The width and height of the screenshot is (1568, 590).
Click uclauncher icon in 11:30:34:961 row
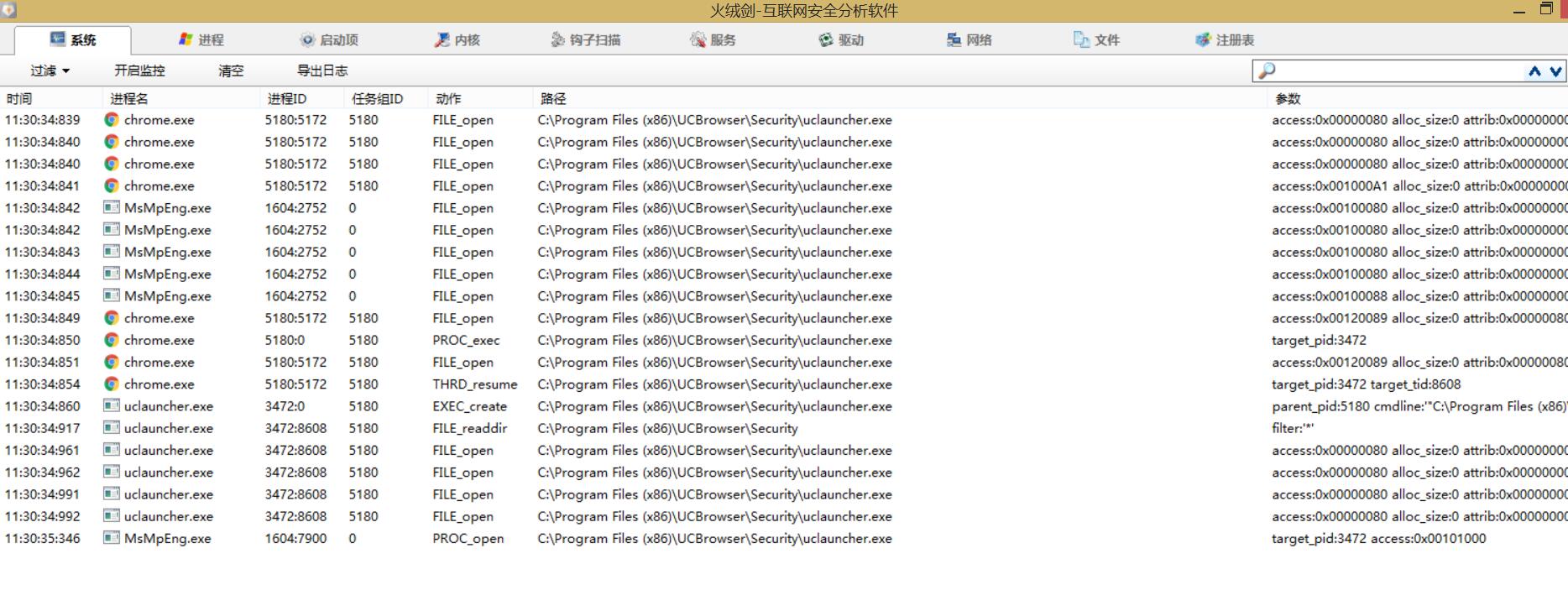pos(112,450)
